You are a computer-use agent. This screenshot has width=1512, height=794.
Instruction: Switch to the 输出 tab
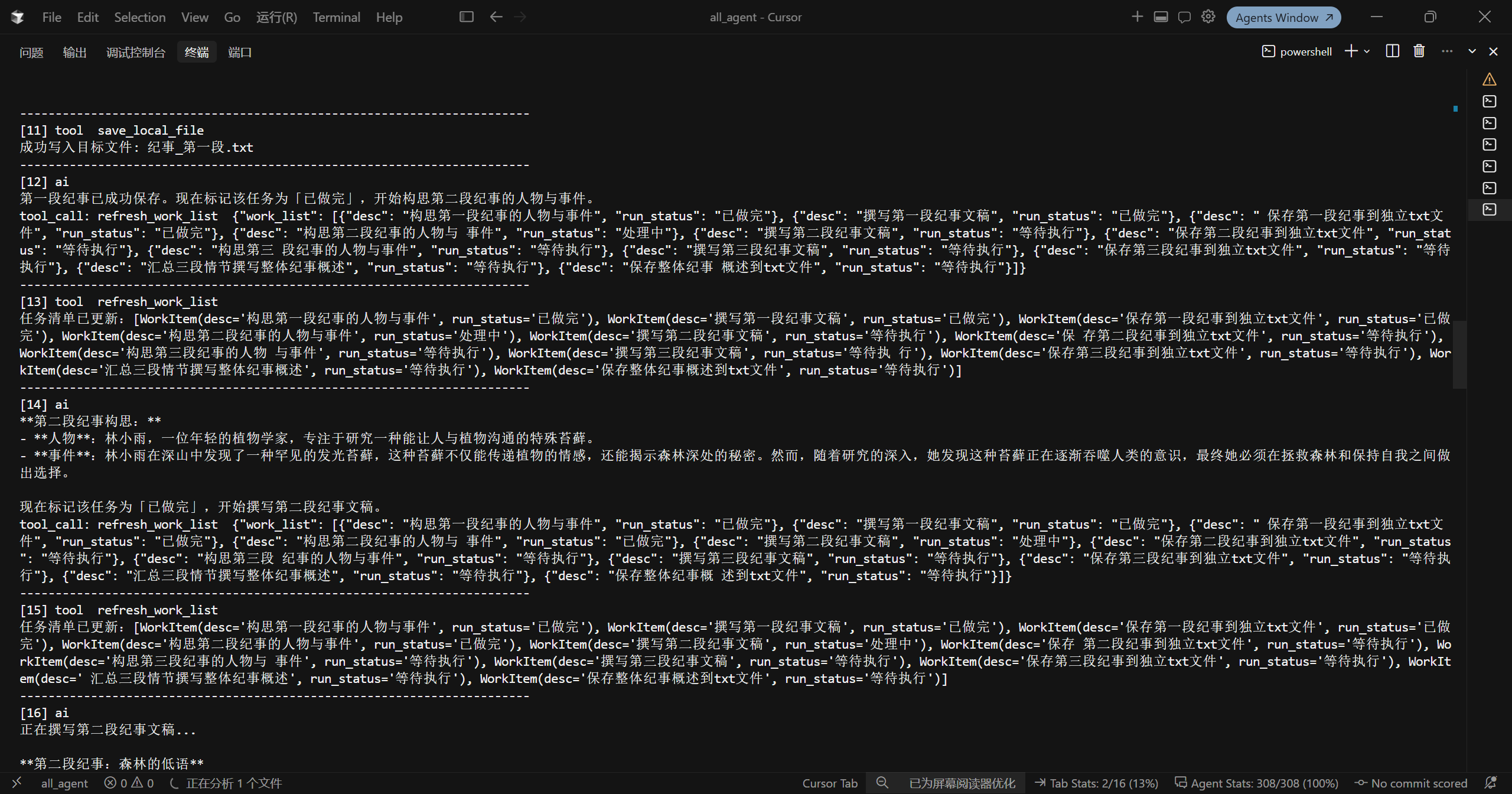(x=74, y=53)
